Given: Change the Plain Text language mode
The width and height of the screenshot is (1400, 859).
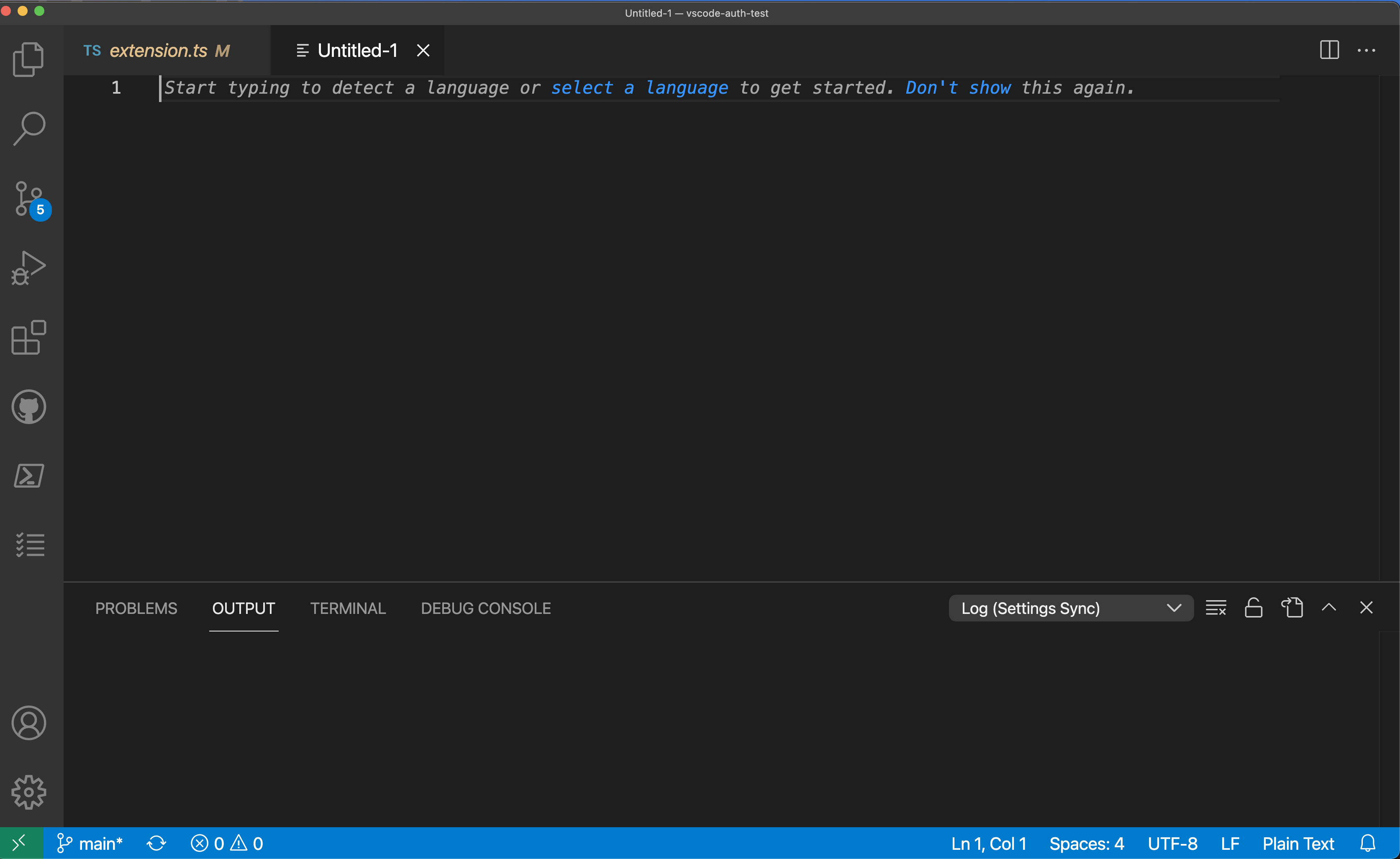Looking at the screenshot, I should pyautogui.click(x=1297, y=843).
